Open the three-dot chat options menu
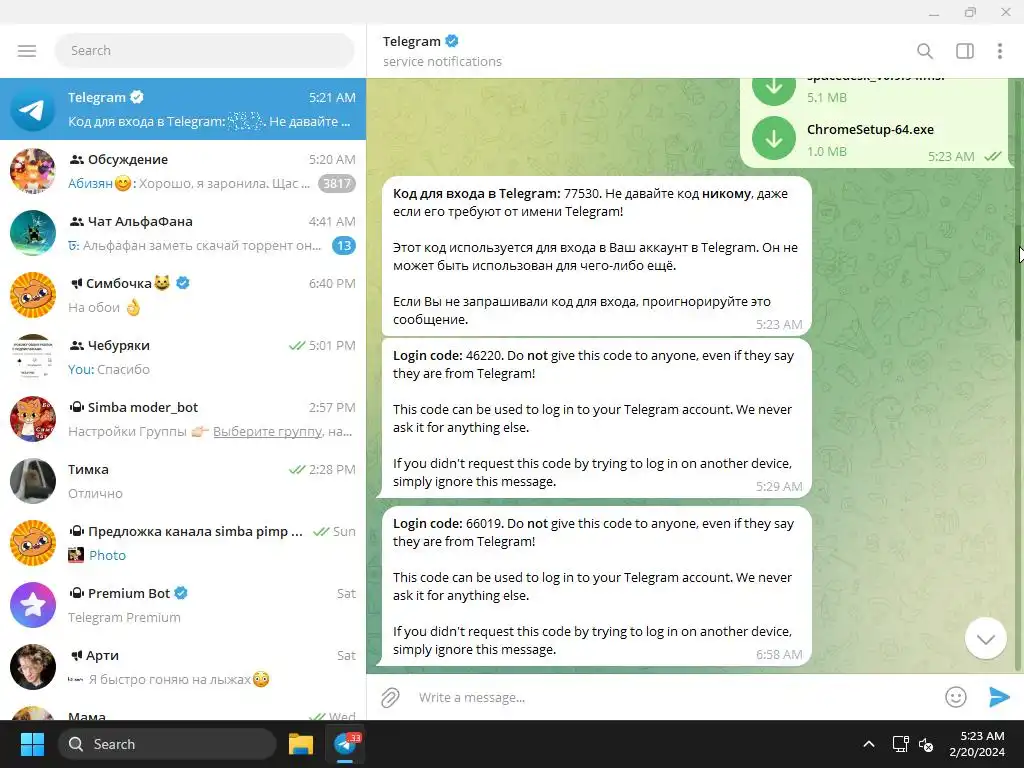Image resolution: width=1024 pixels, height=768 pixels. point(1000,51)
